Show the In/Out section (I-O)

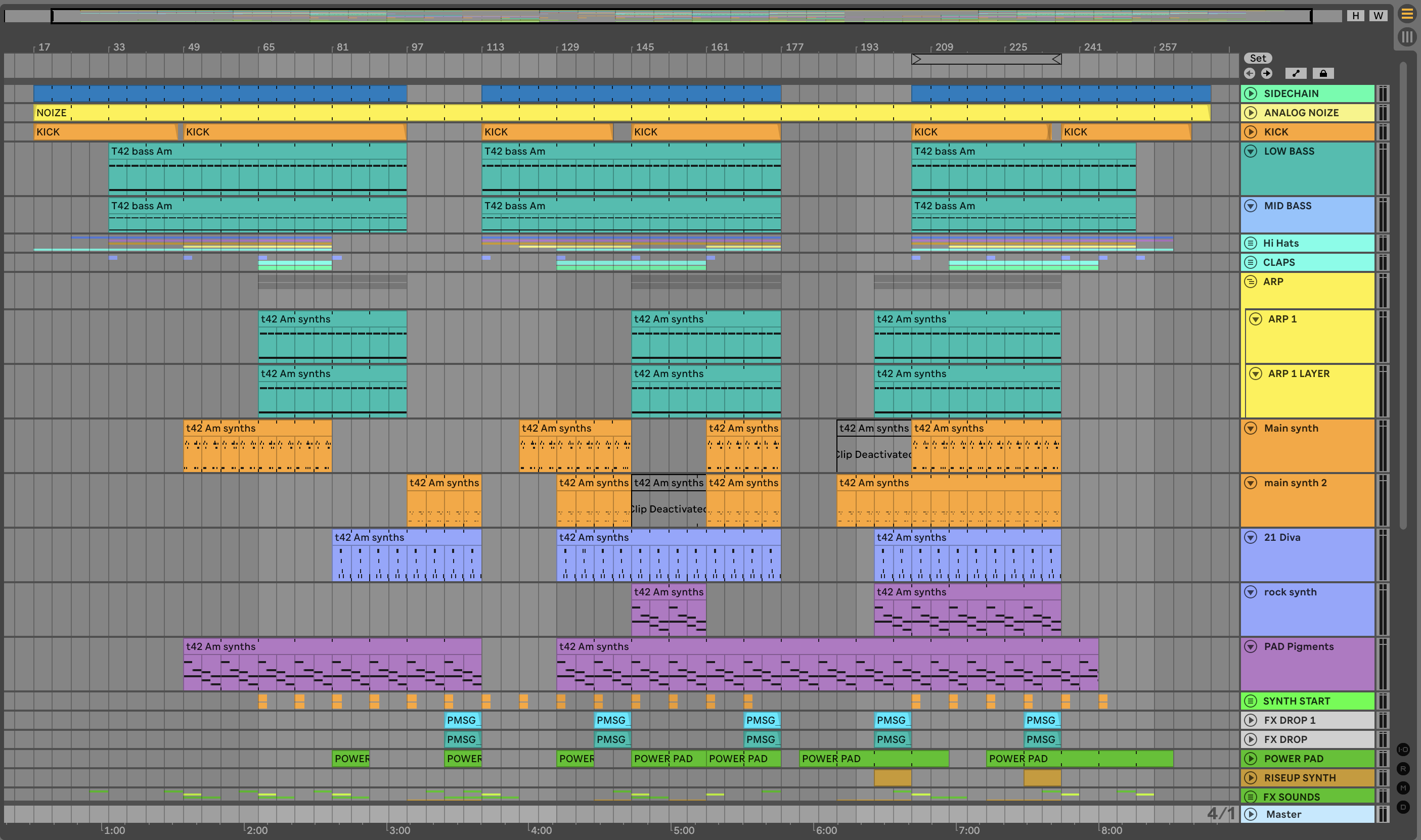[1403, 750]
